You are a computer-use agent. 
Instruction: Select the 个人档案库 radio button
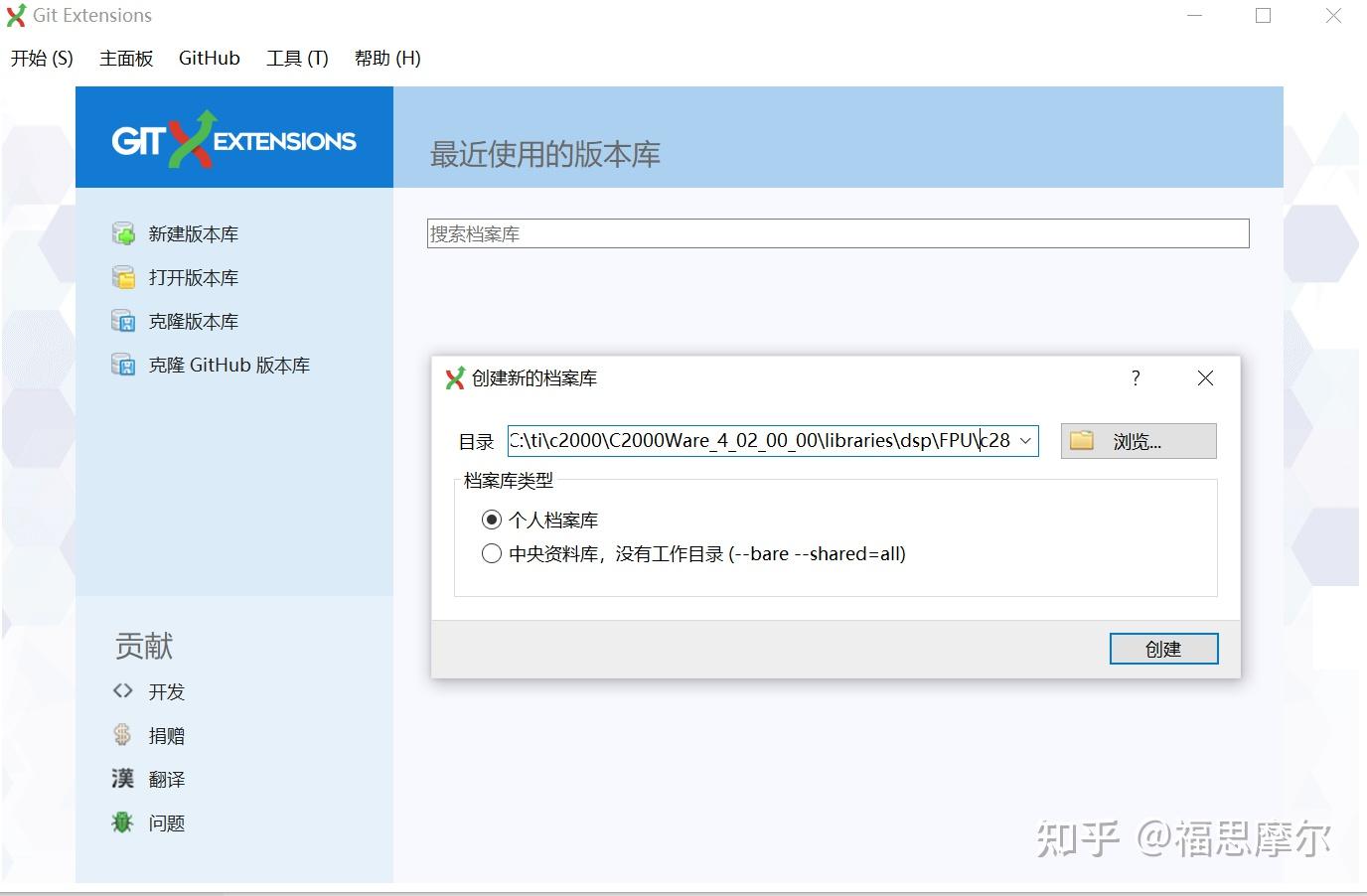[492, 519]
